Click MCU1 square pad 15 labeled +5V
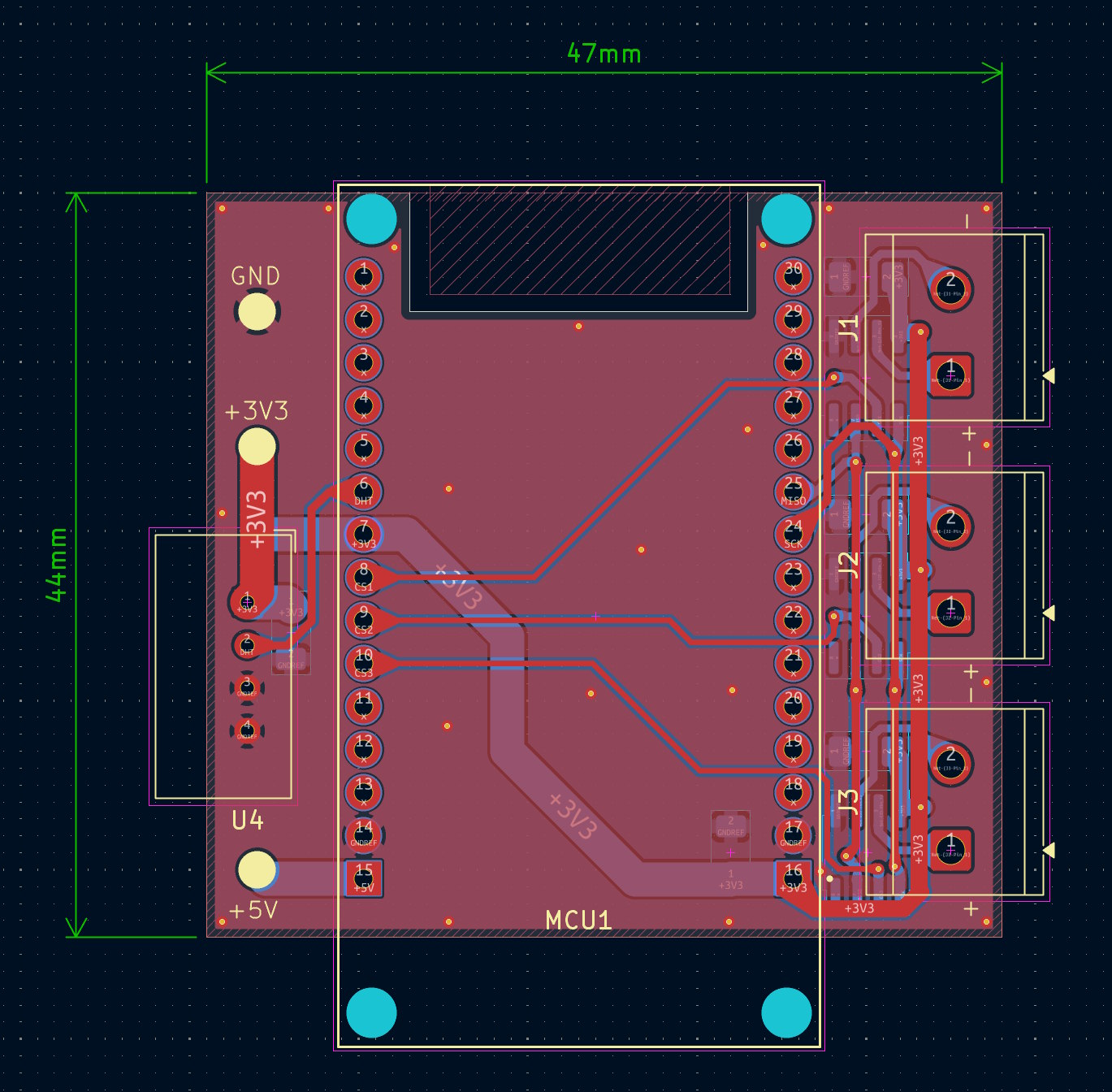Viewport: 1112px width, 1092px height. pos(364,877)
